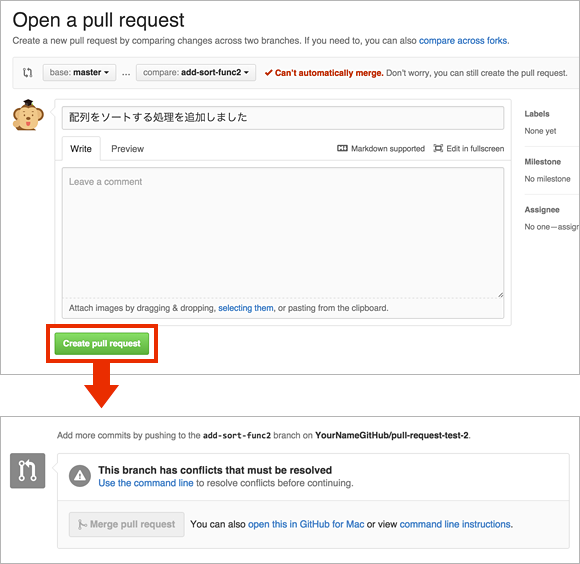The image size is (580, 564).
Task: Click the Edit in fullscreen icon
Action: 438,148
